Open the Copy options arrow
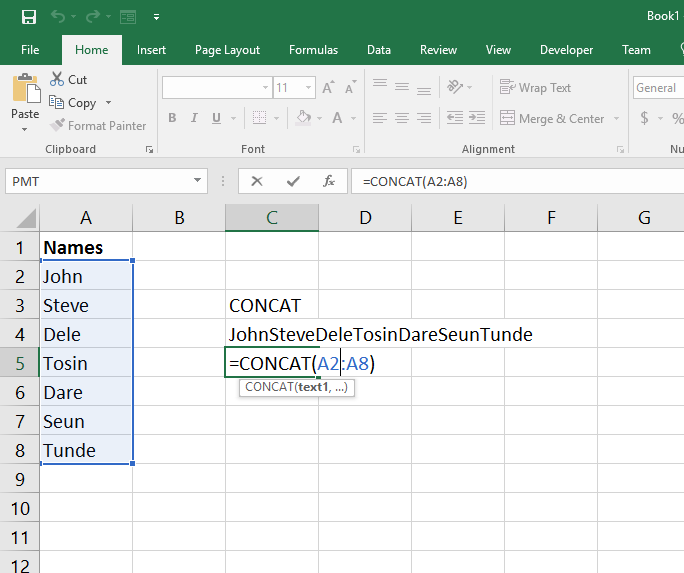 click(108, 103)
